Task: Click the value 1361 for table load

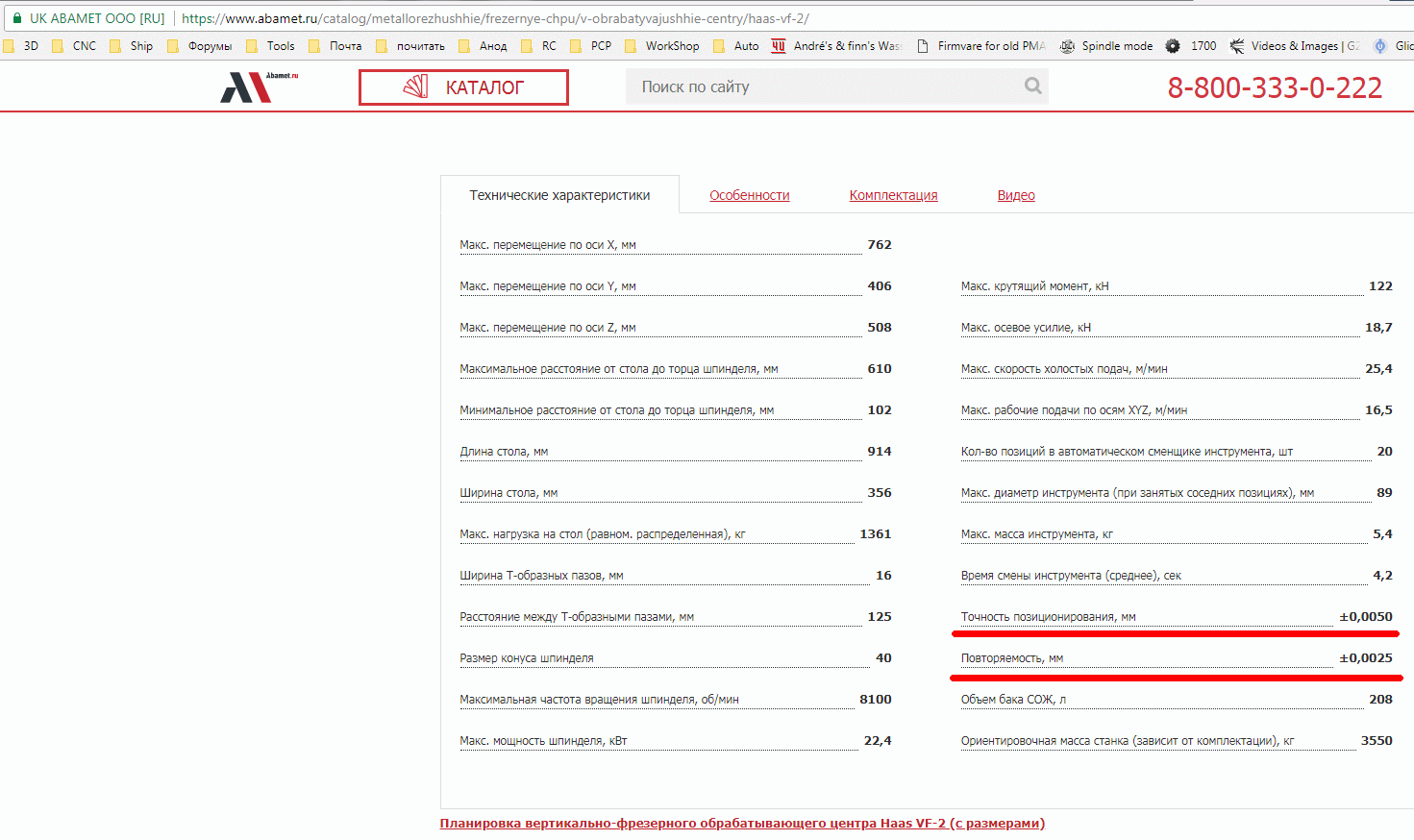Action: (876, 534)
